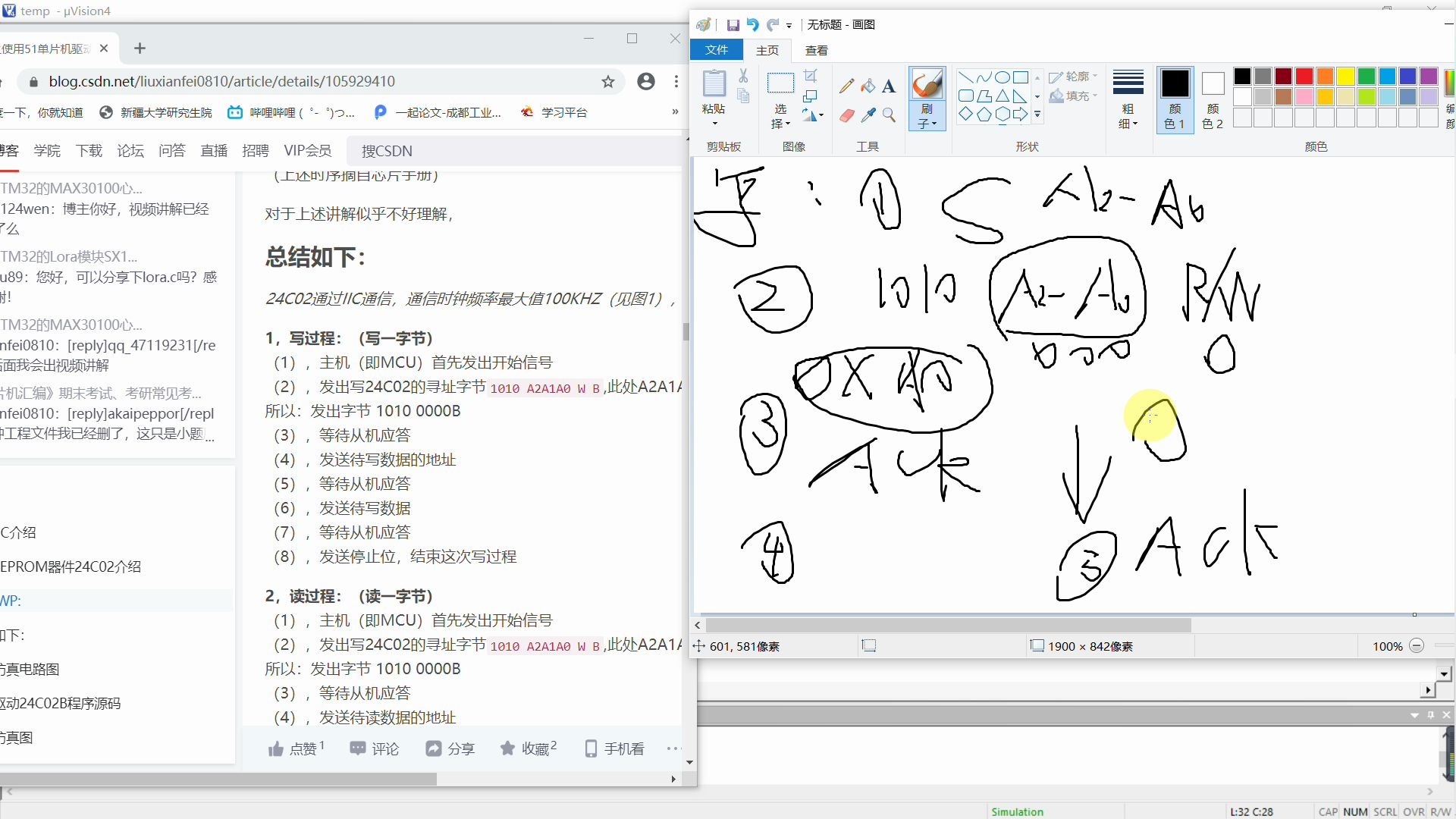Switch to the View (查看) ribbon tab

click(816, 50)
